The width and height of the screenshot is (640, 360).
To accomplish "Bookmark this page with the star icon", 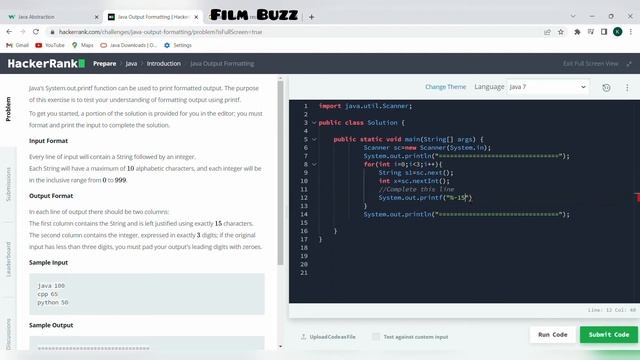I will tap(561, 32).
